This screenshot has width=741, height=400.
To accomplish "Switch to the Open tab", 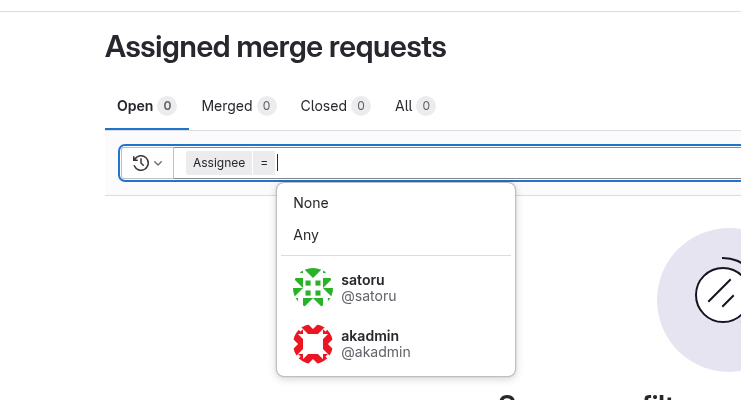I will pyautogui.click(x=146, y=106).
